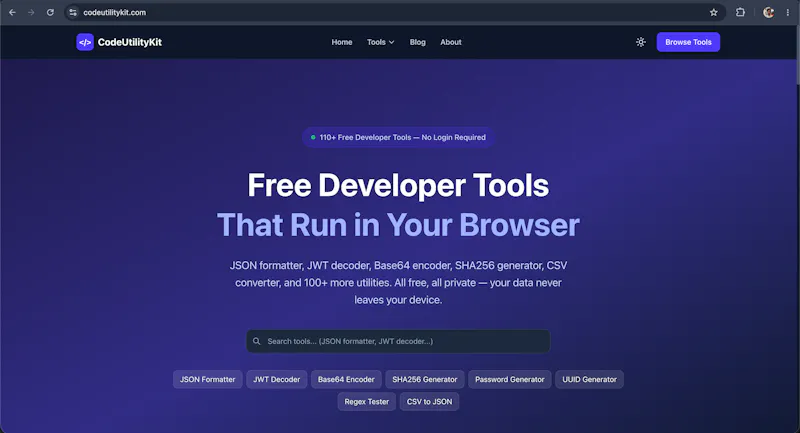Open the JWT Decoder tool chip
Image resolution: width=800 pixels, height=433 pixels.
pyautogui.click(x=277, y=379)
